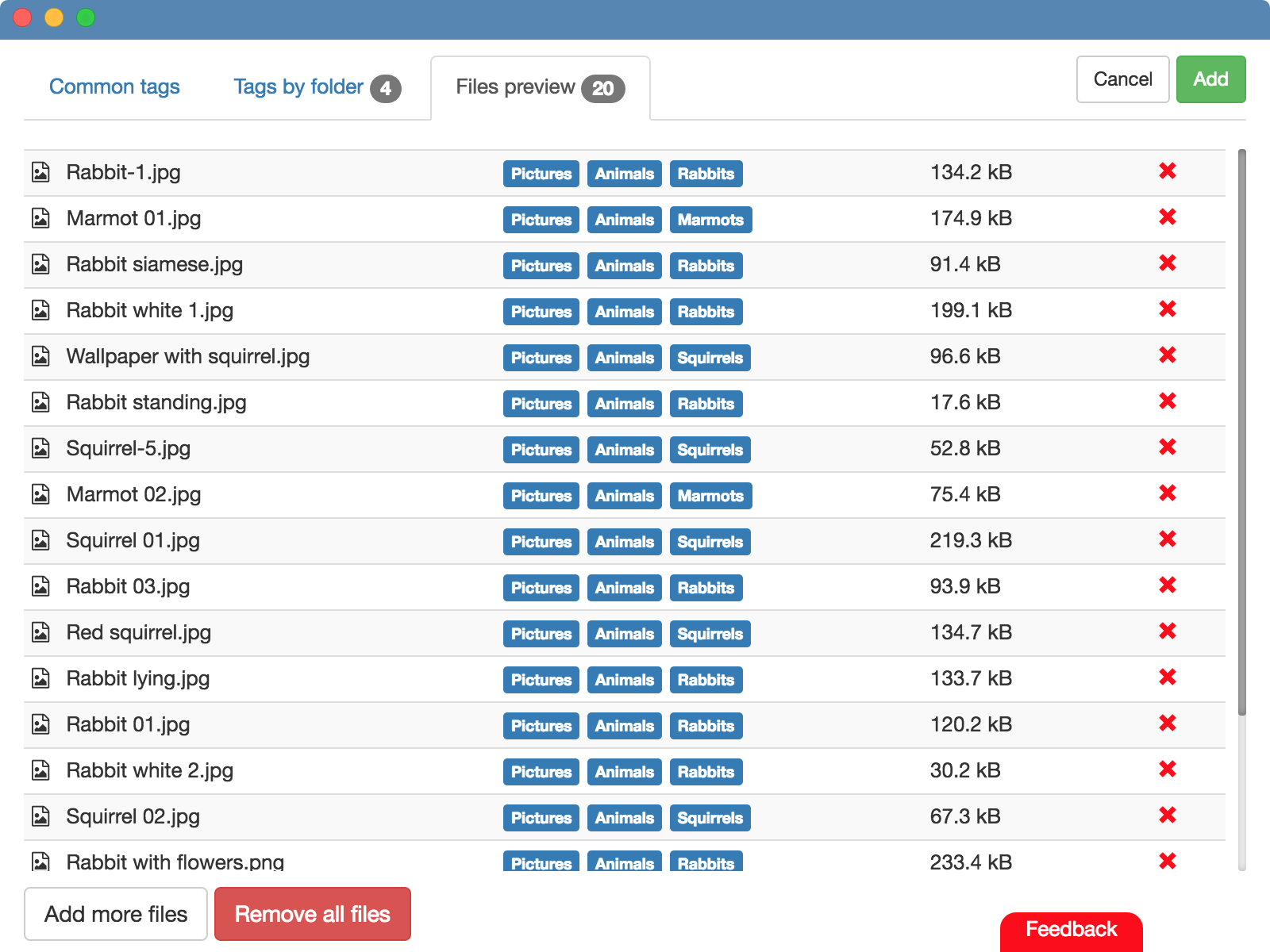Open the Tags by folder tab
Screen dimensions: 1270x952
[298, 87]
